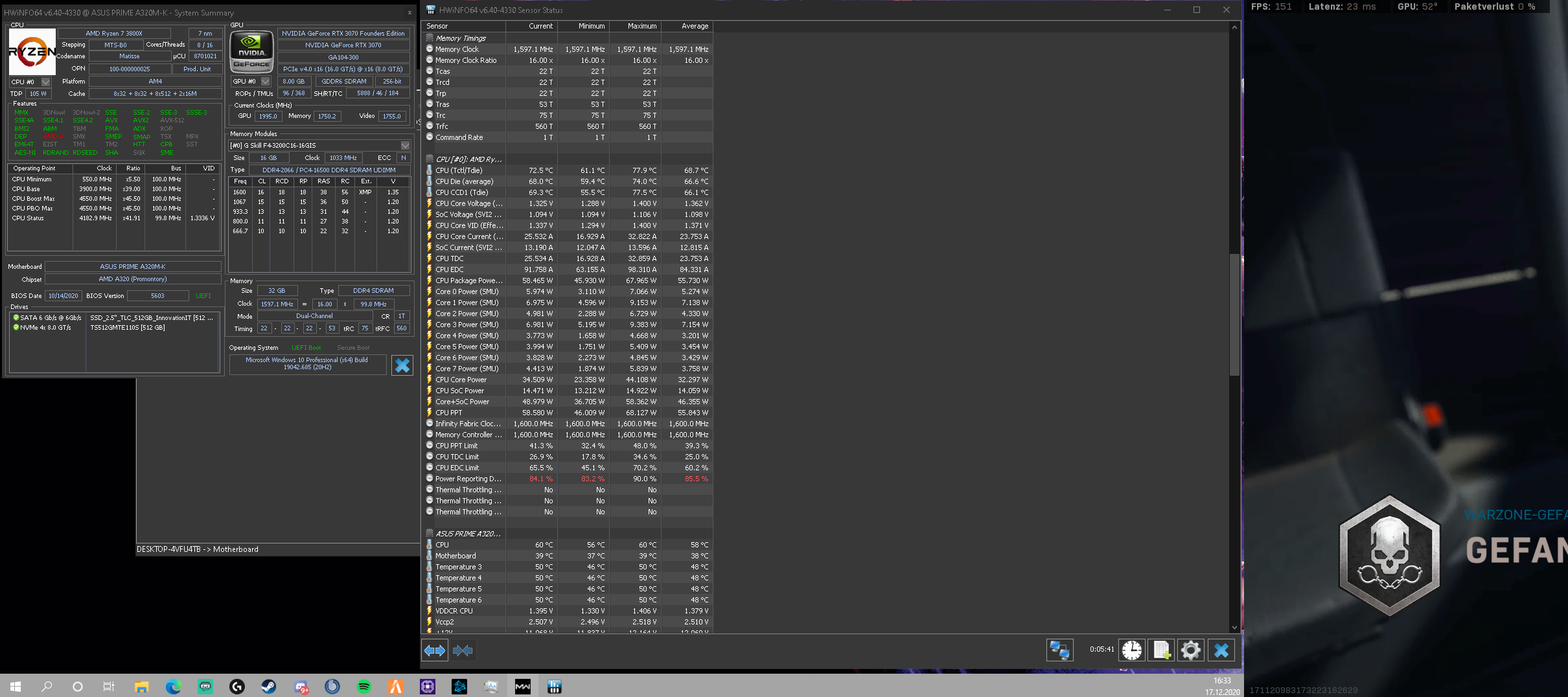Open Discord with the 9+ badge
The image size is (1568, 697).
pyautogui.click(x=301, y=687)
